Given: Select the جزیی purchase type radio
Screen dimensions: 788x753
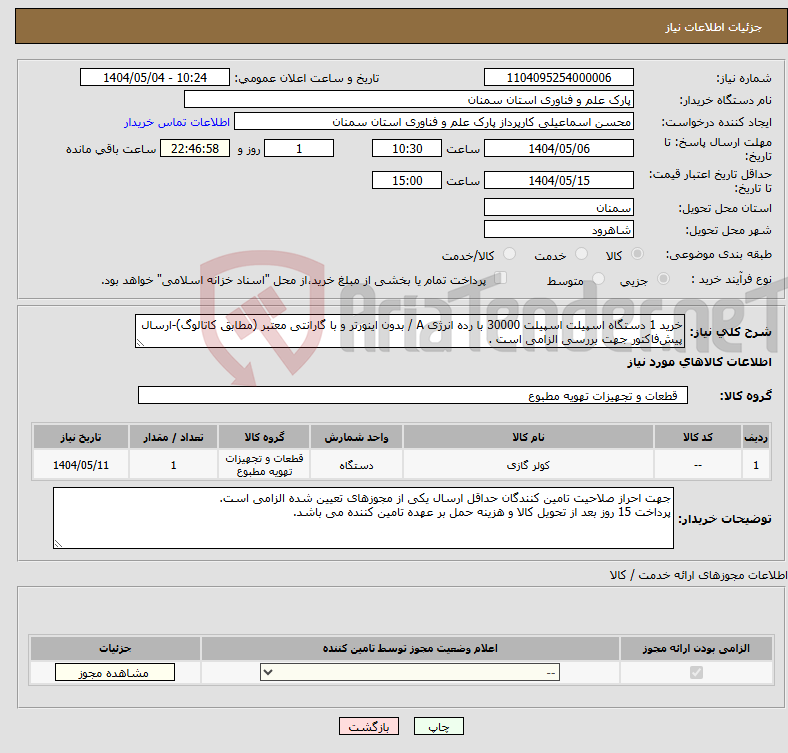Looking at the screenshot, I should click(x=663, y=279).
